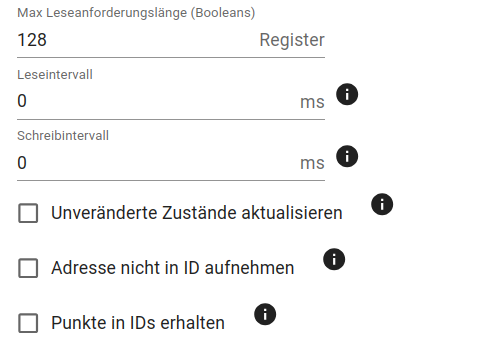The height and width of the screenshot is (362, 480).
Task: Click info icon beside Punkte in IDs erhalten
Action: 265,314
